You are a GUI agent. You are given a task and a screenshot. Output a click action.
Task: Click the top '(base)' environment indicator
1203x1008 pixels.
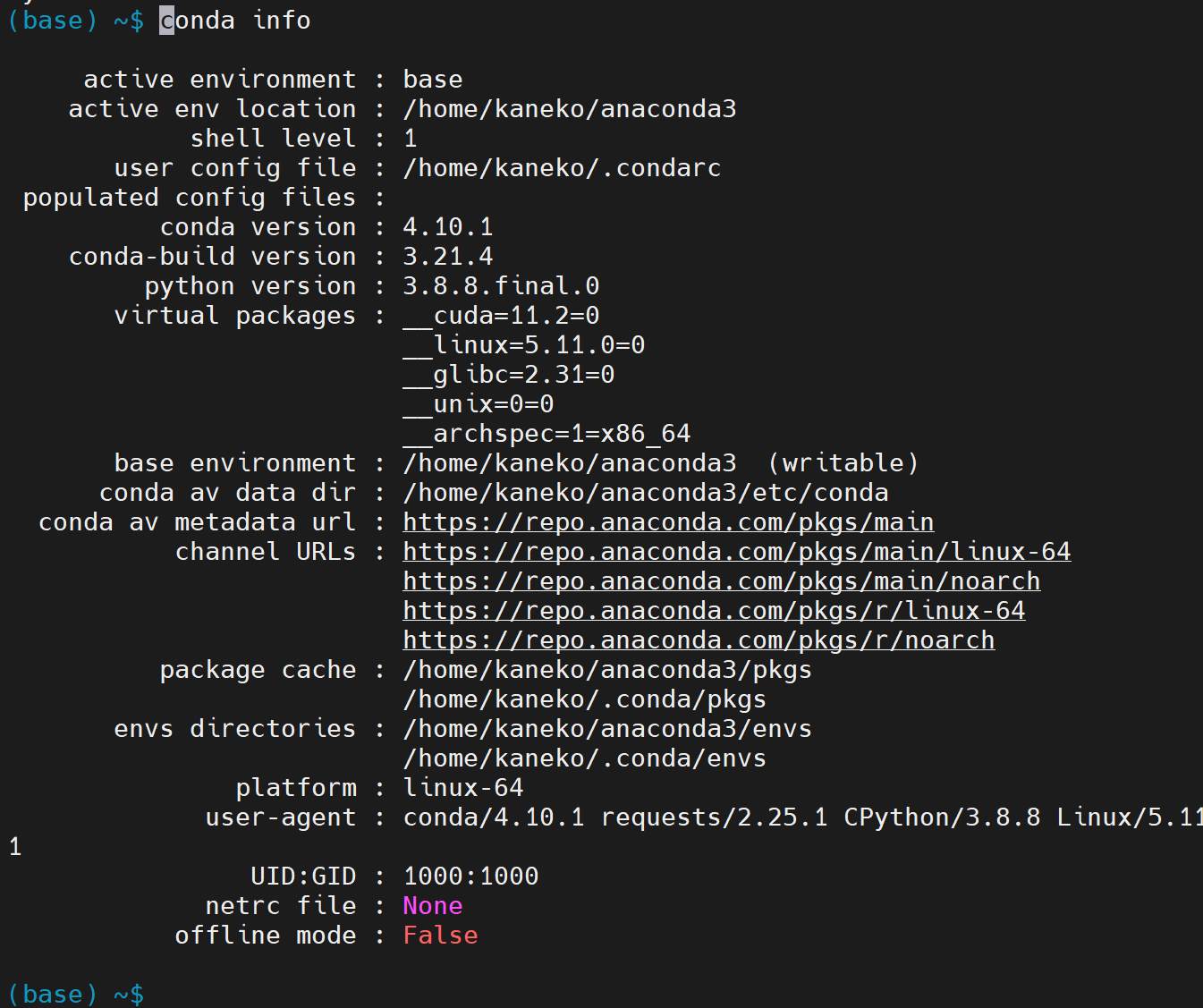pyautogui.click(x=53, y=21)
